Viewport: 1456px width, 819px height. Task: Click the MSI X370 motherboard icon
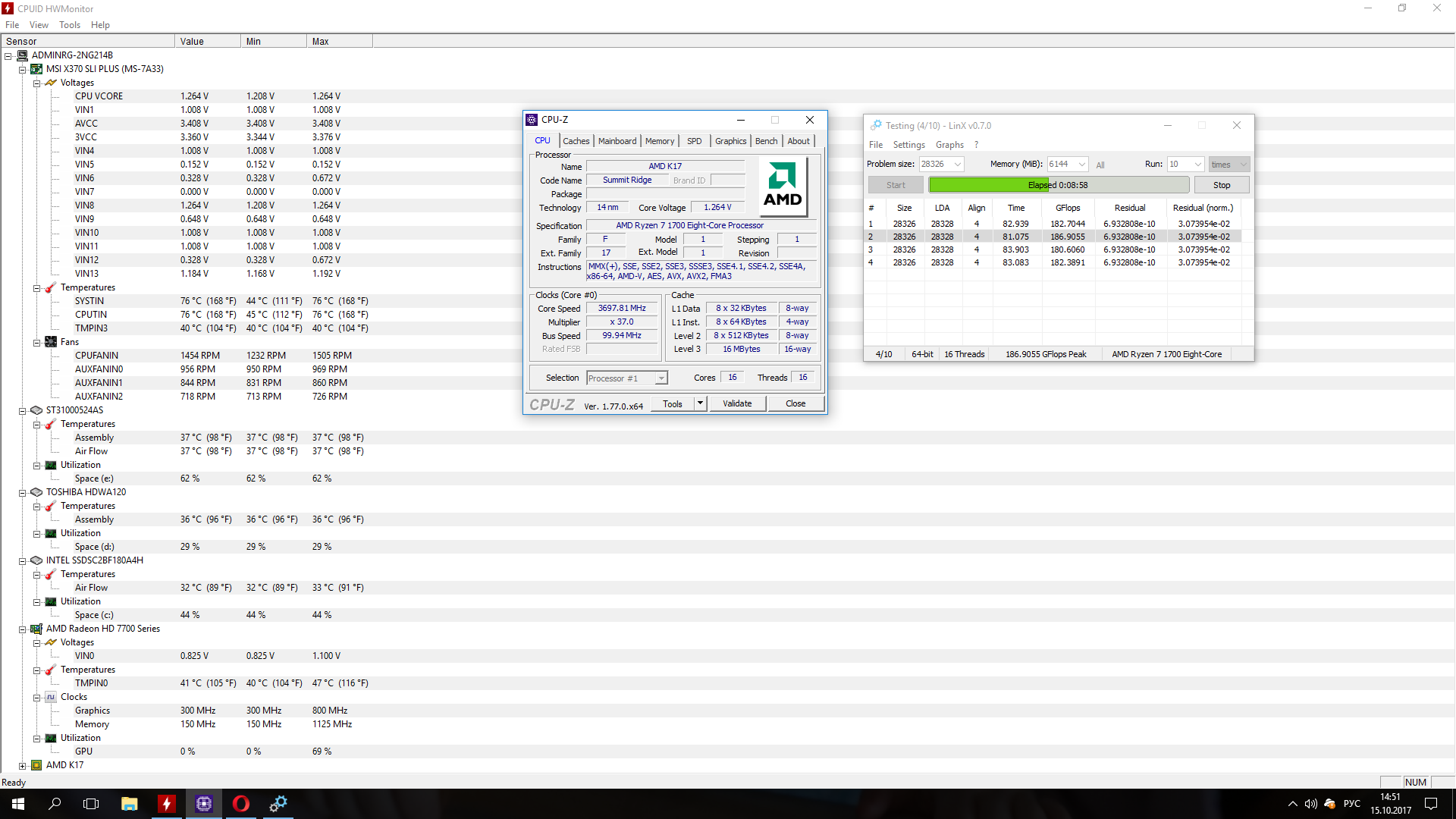tap(36, 69)
